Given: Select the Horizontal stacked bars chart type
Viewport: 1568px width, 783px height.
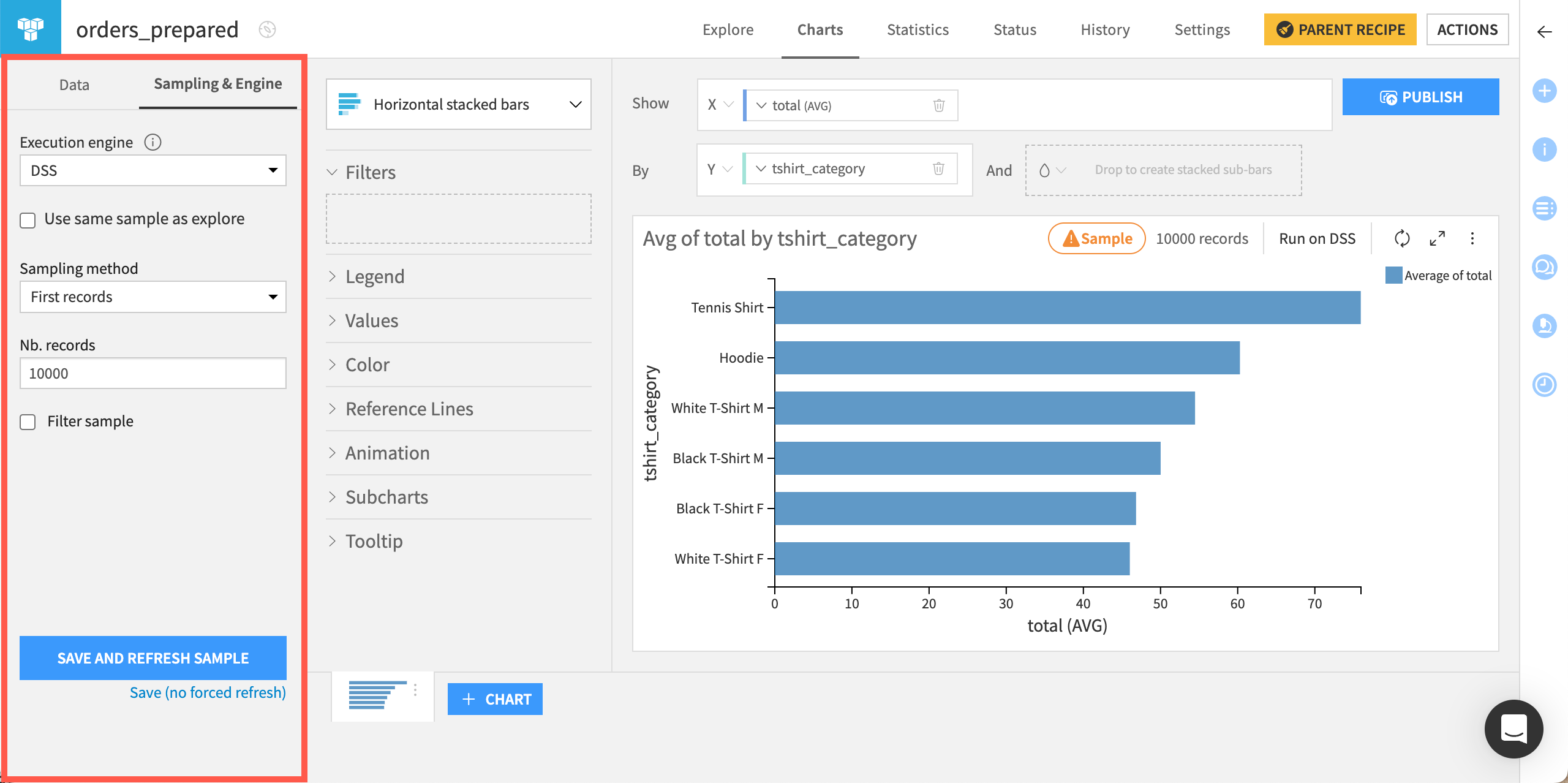Looking at the screenshot, I should pos(458,104).
